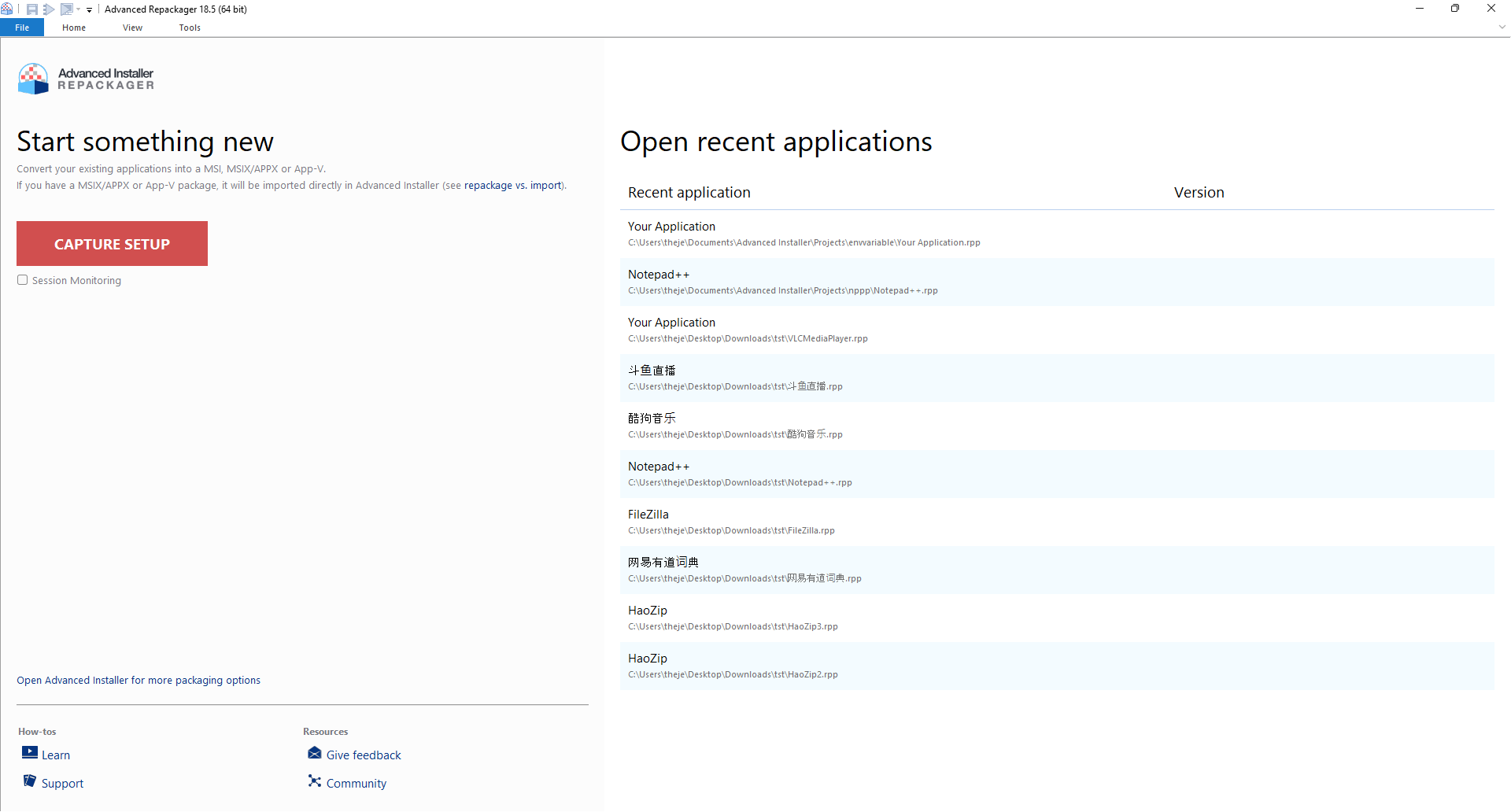Switch to the Tools ribbon tab
Image resolution: width=1511 pixels, height=812 pixels.
pyautogui.click(x=190, y=28)
